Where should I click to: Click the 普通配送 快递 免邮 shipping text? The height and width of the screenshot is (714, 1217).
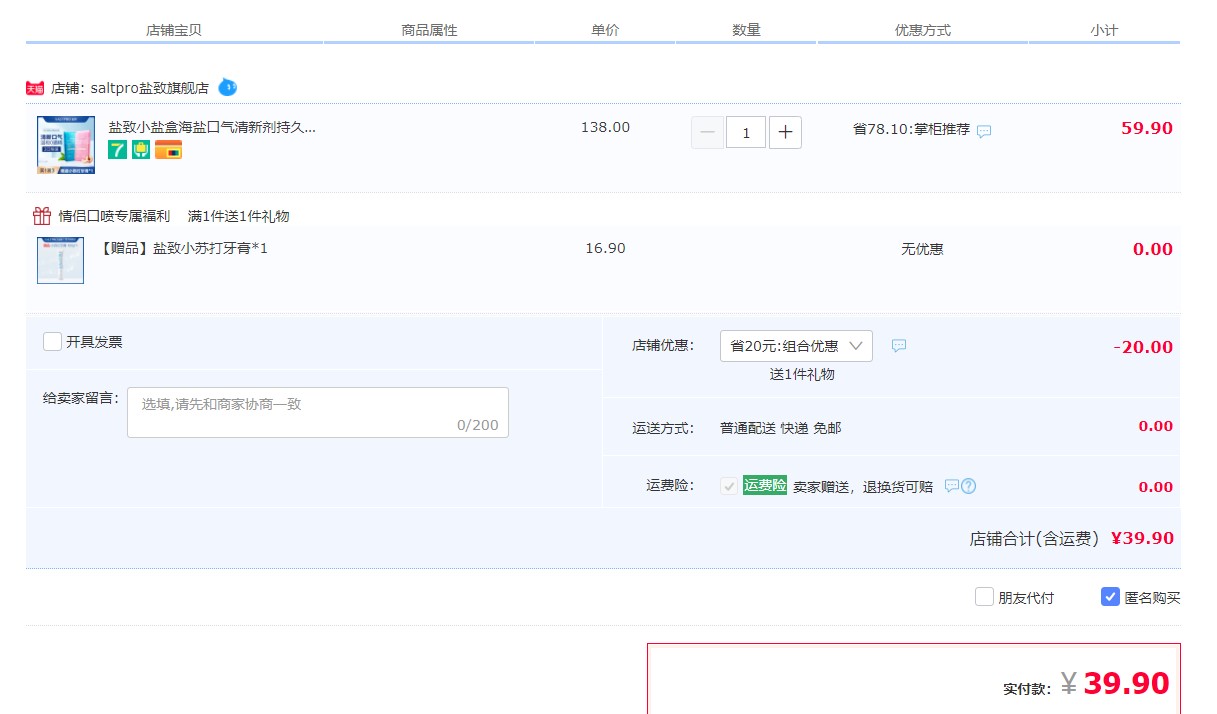point(780,428)
